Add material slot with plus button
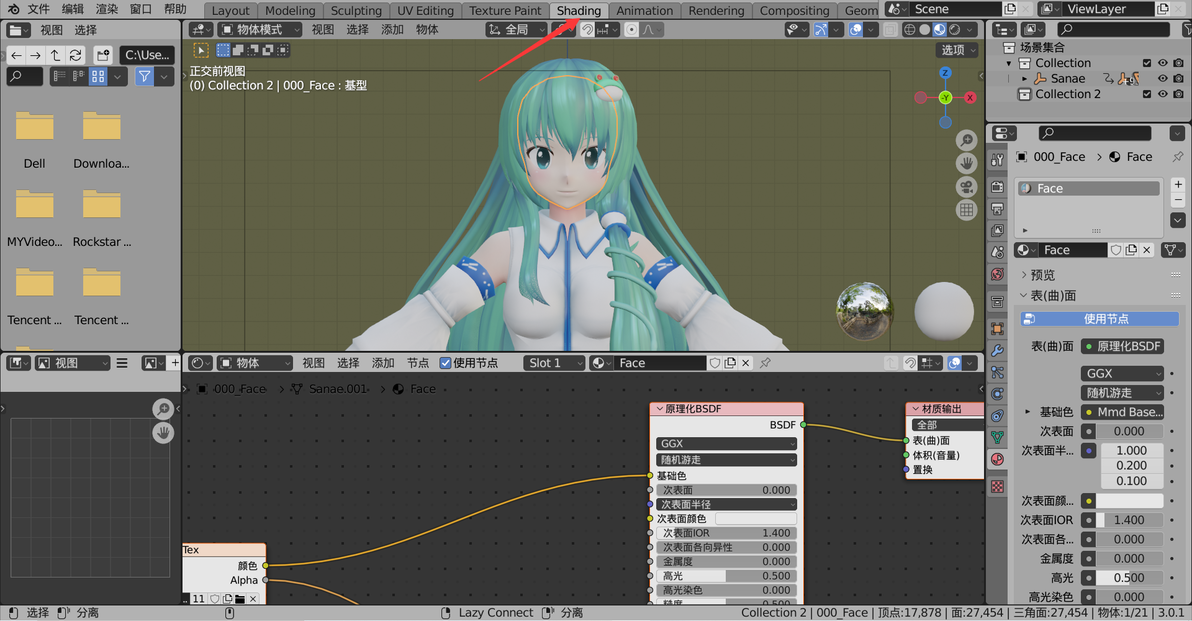 [1178, 185]
